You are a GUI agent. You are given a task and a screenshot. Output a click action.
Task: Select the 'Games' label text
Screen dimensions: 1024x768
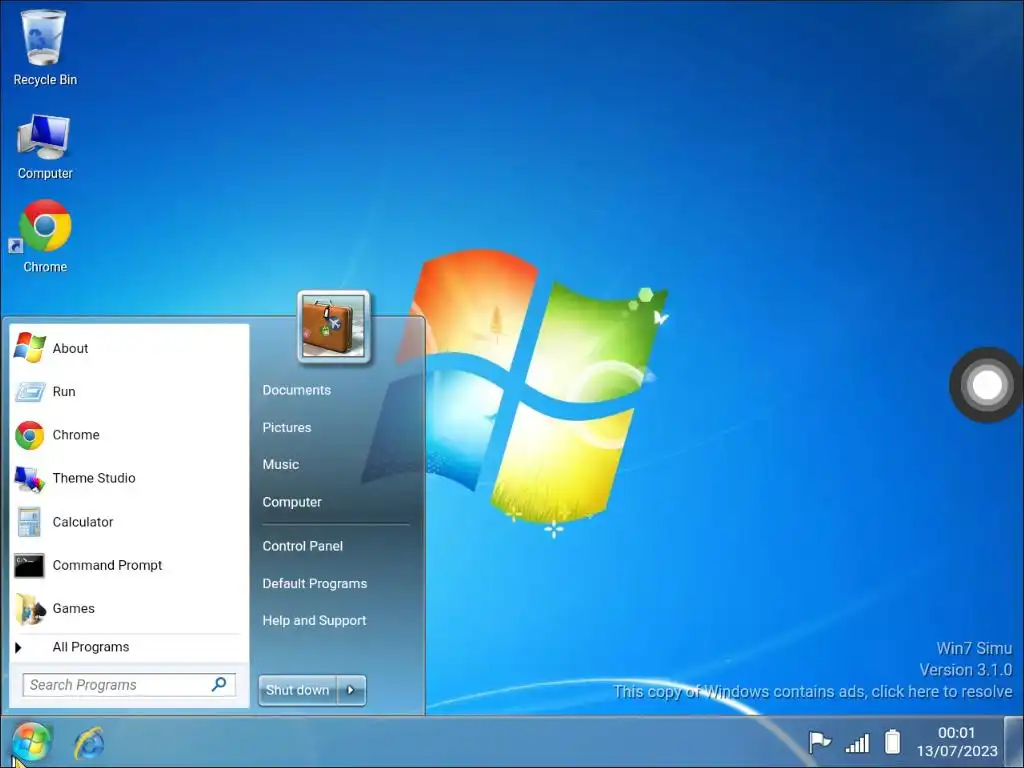click(74, 608)
